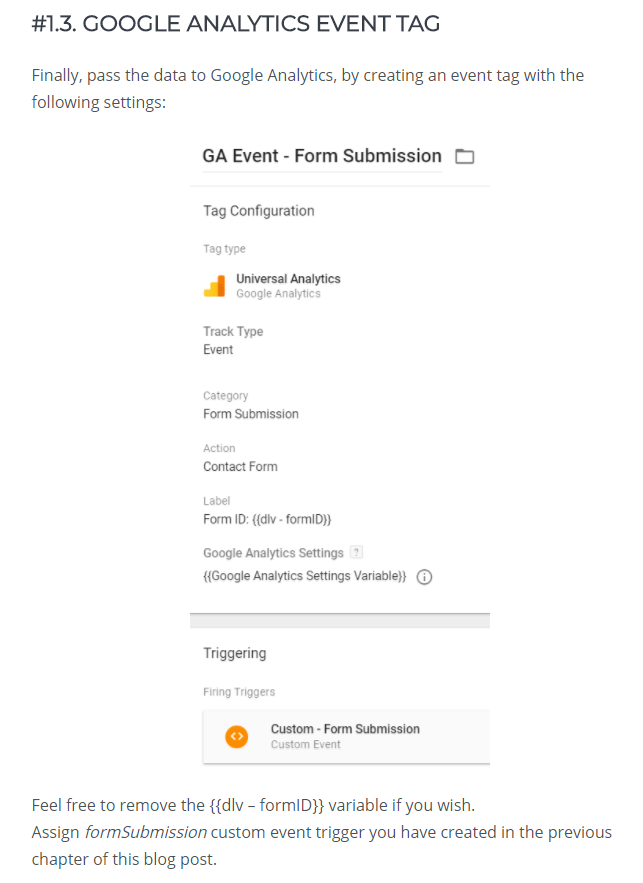Click the Event track type value

(218, 350)
